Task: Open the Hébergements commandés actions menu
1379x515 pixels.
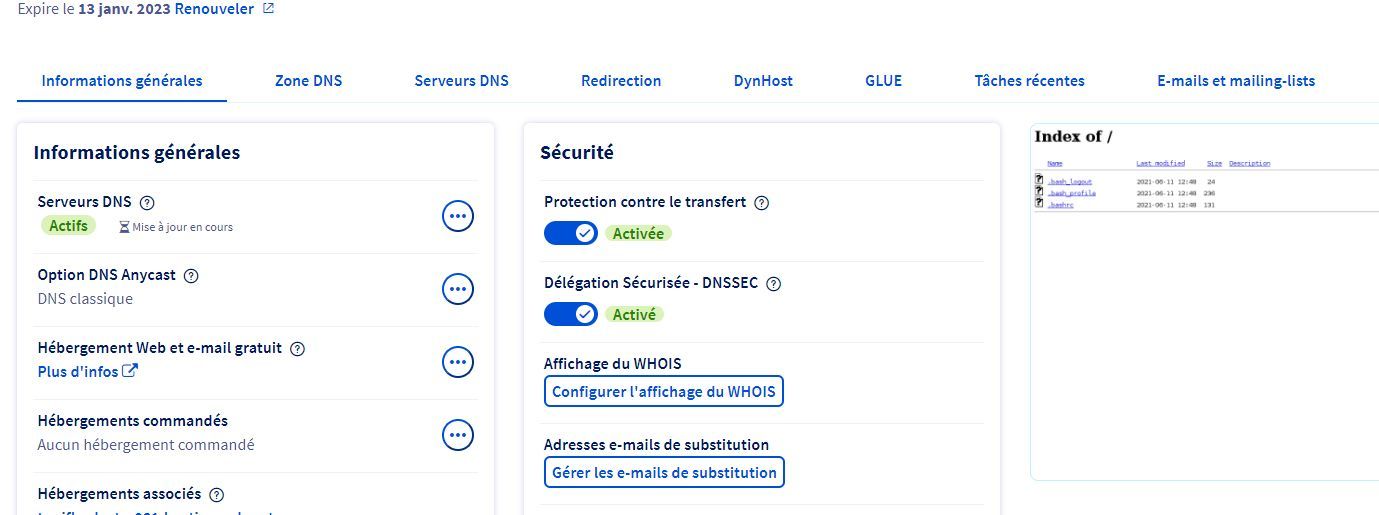Action: 458,435
